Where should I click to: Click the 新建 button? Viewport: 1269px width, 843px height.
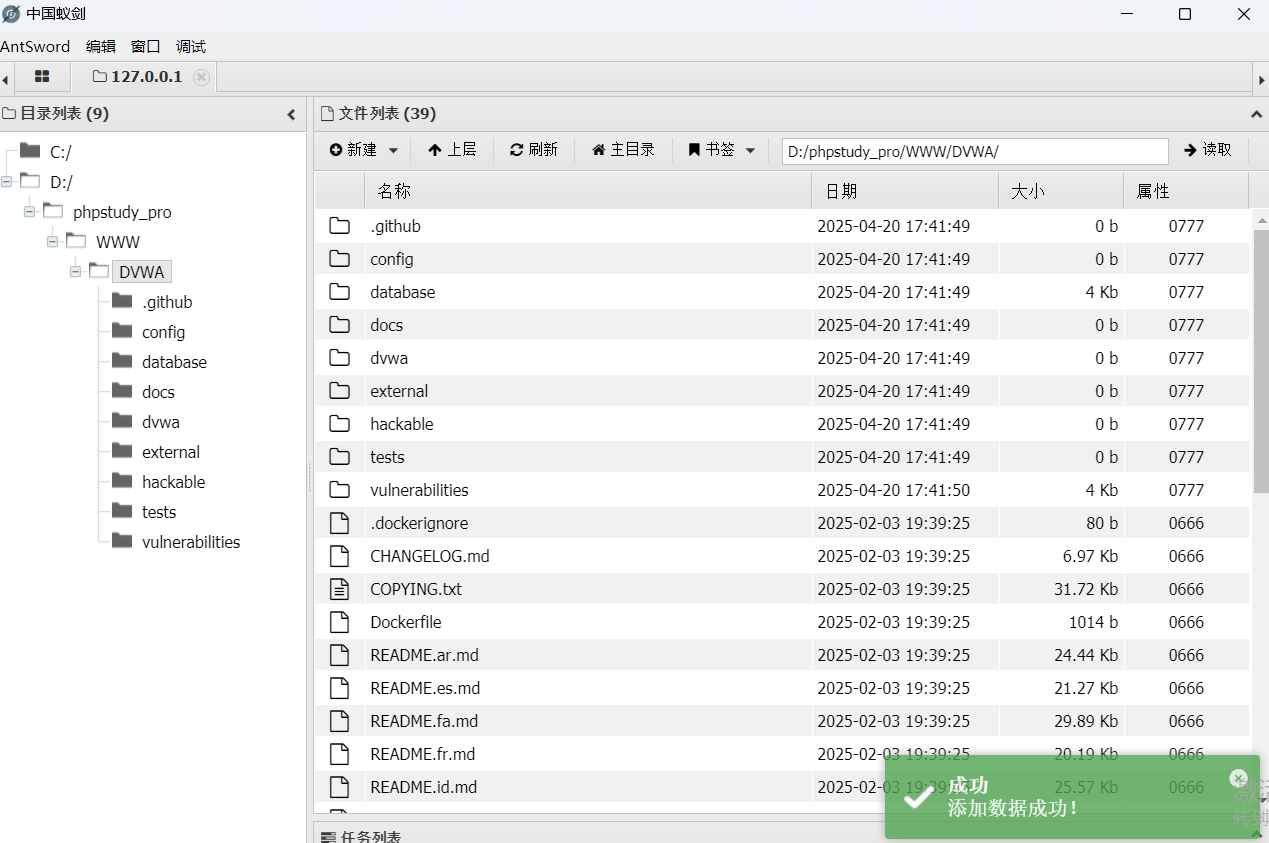pos(353,150)
